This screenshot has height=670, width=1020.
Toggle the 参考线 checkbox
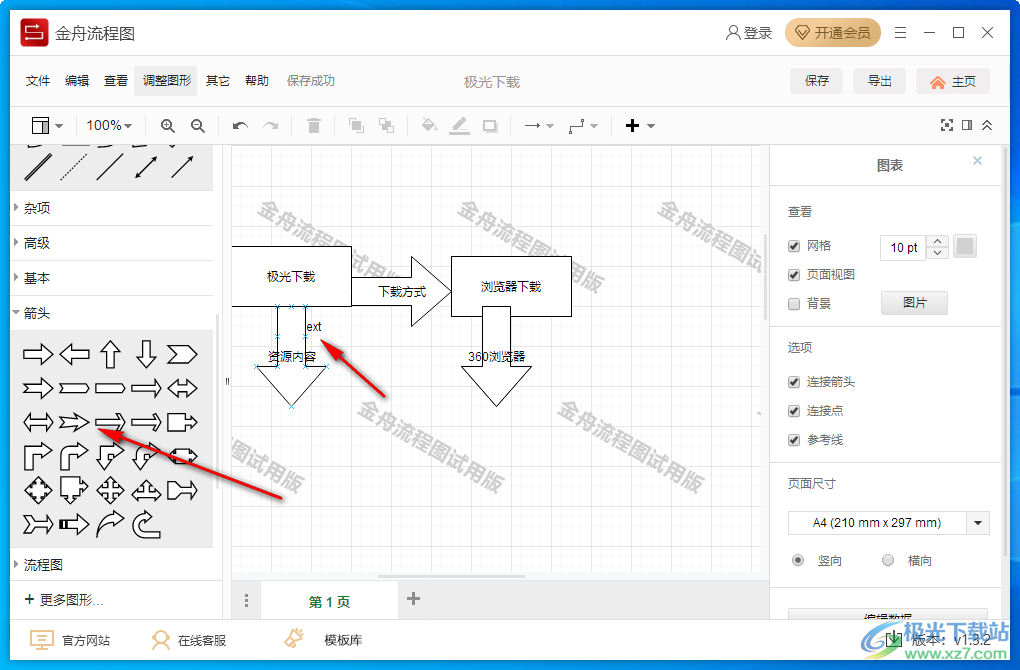click(794, 440)
